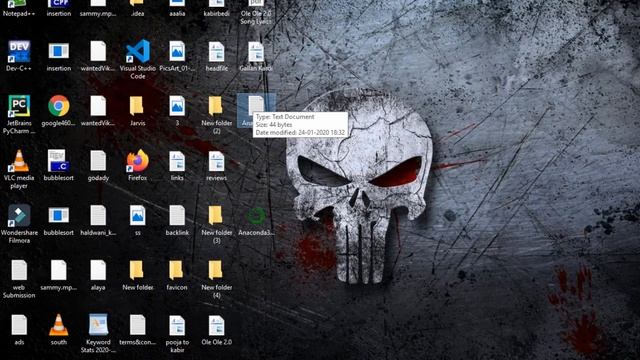Select the ss image file
The height and width of the screenshot is (360, 640).
(x=137, y=220)
